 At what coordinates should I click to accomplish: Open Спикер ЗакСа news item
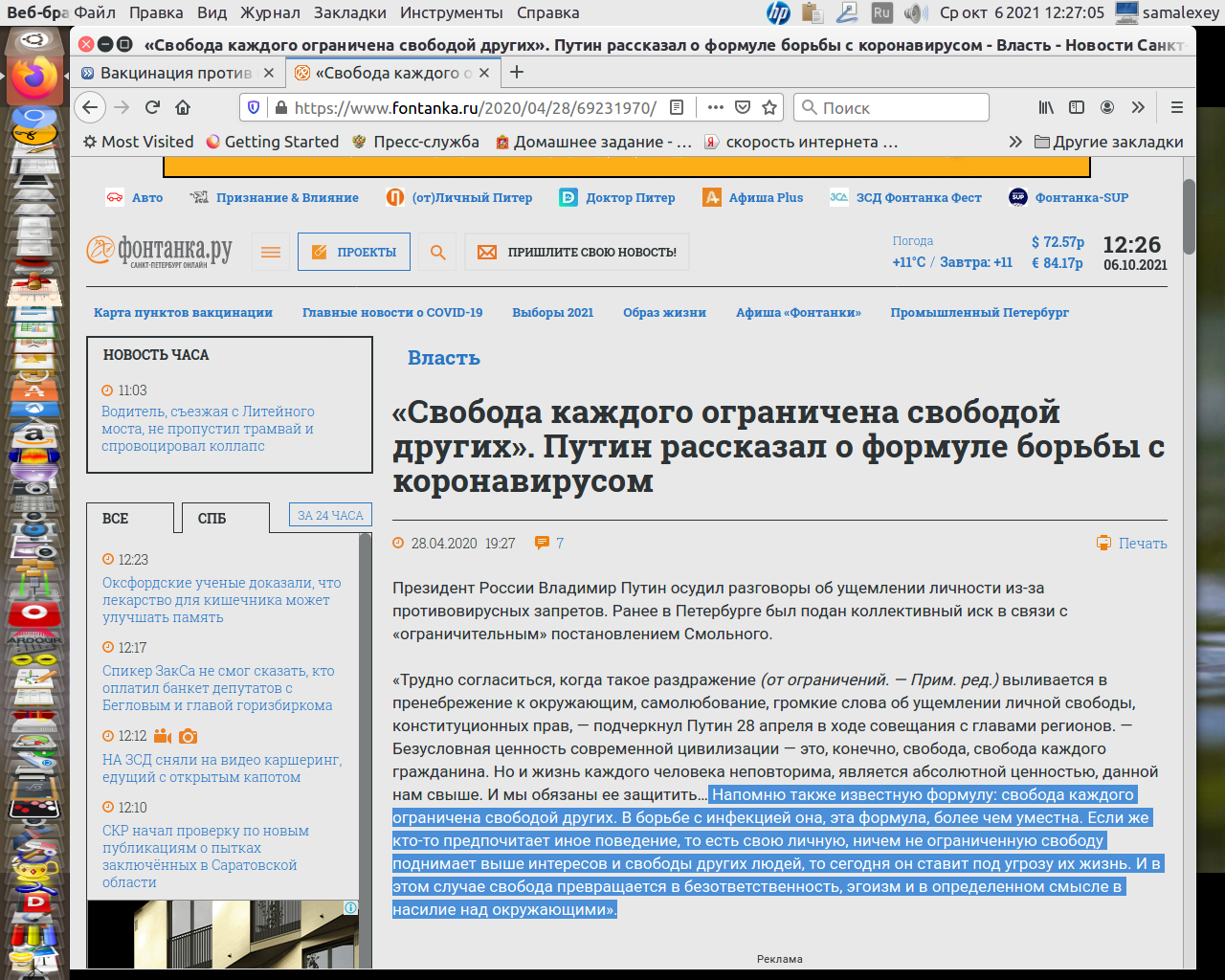(218, 688)
